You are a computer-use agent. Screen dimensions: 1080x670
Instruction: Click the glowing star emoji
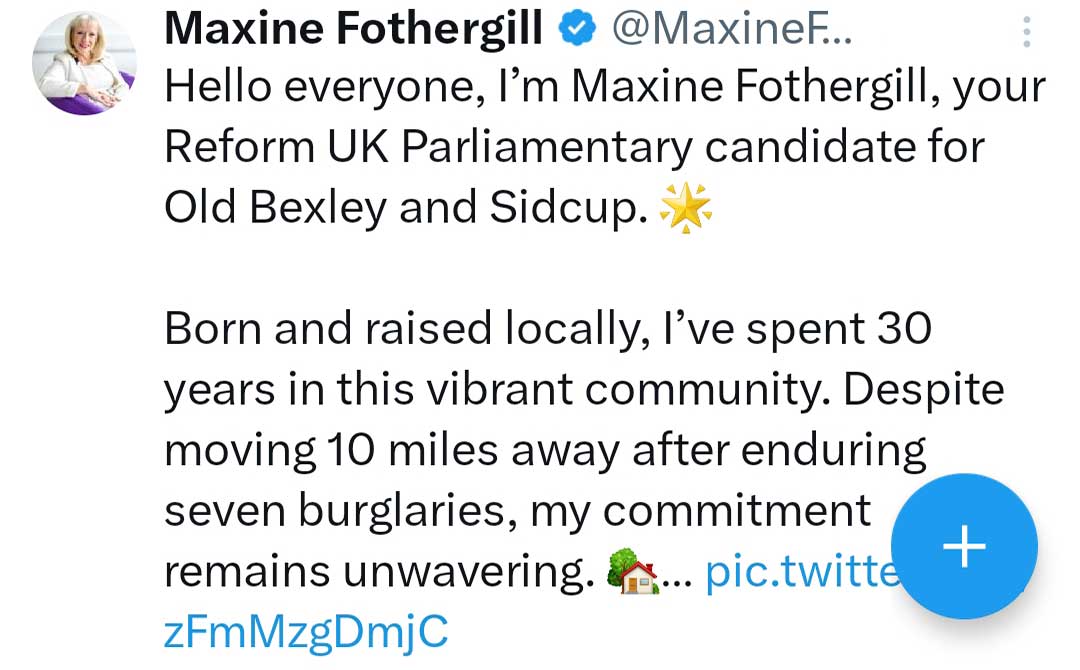686,207
